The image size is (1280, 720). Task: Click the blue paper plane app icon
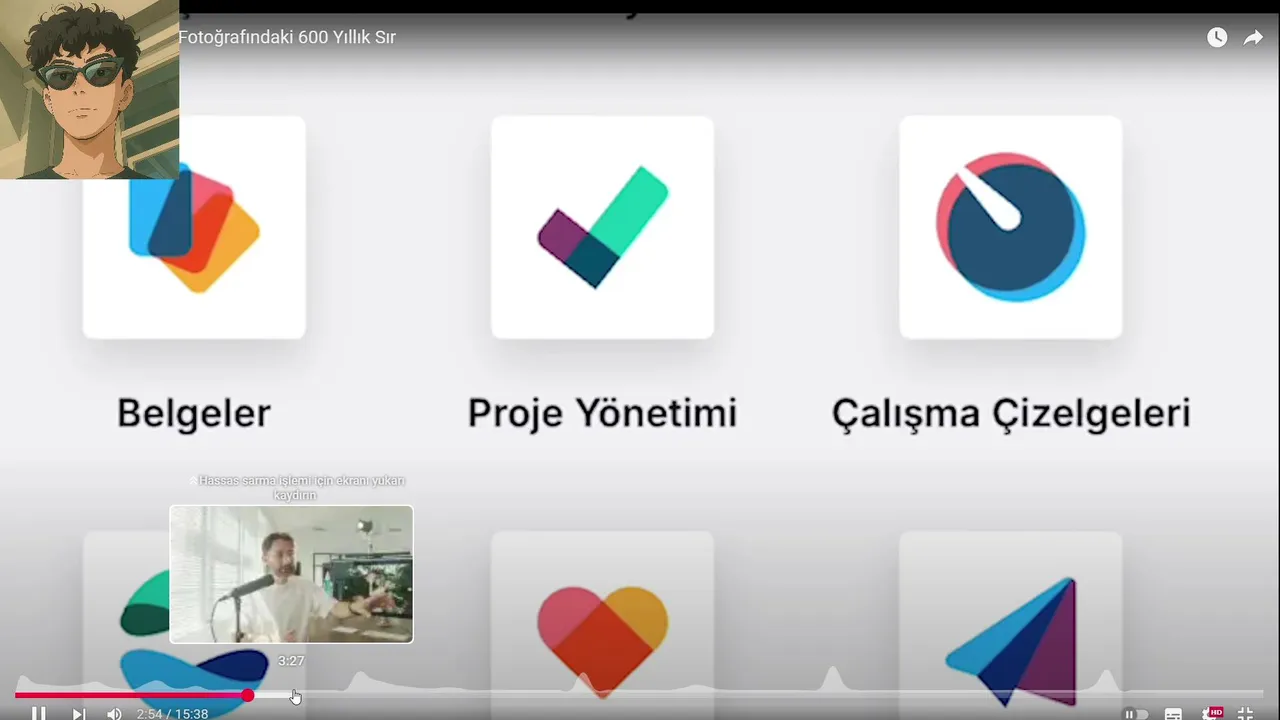click(1011, 640)
